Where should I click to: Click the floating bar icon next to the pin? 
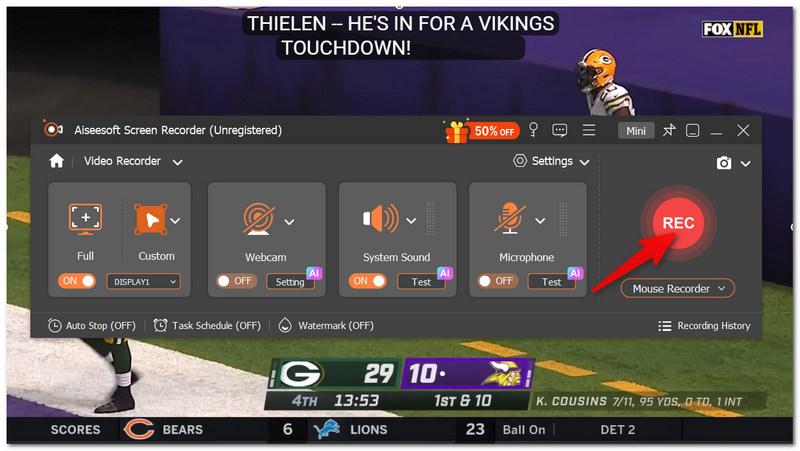click(692, 131)
